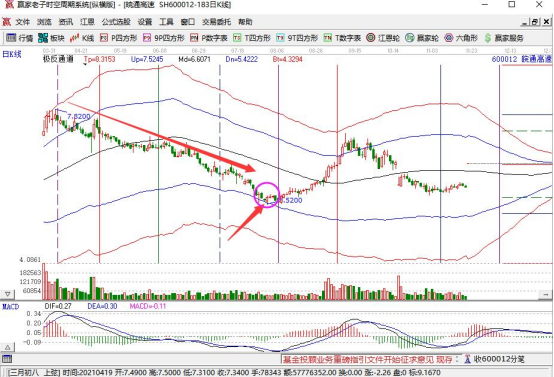
Task: Open the 窗口 menu
Action: pos(188,22)
